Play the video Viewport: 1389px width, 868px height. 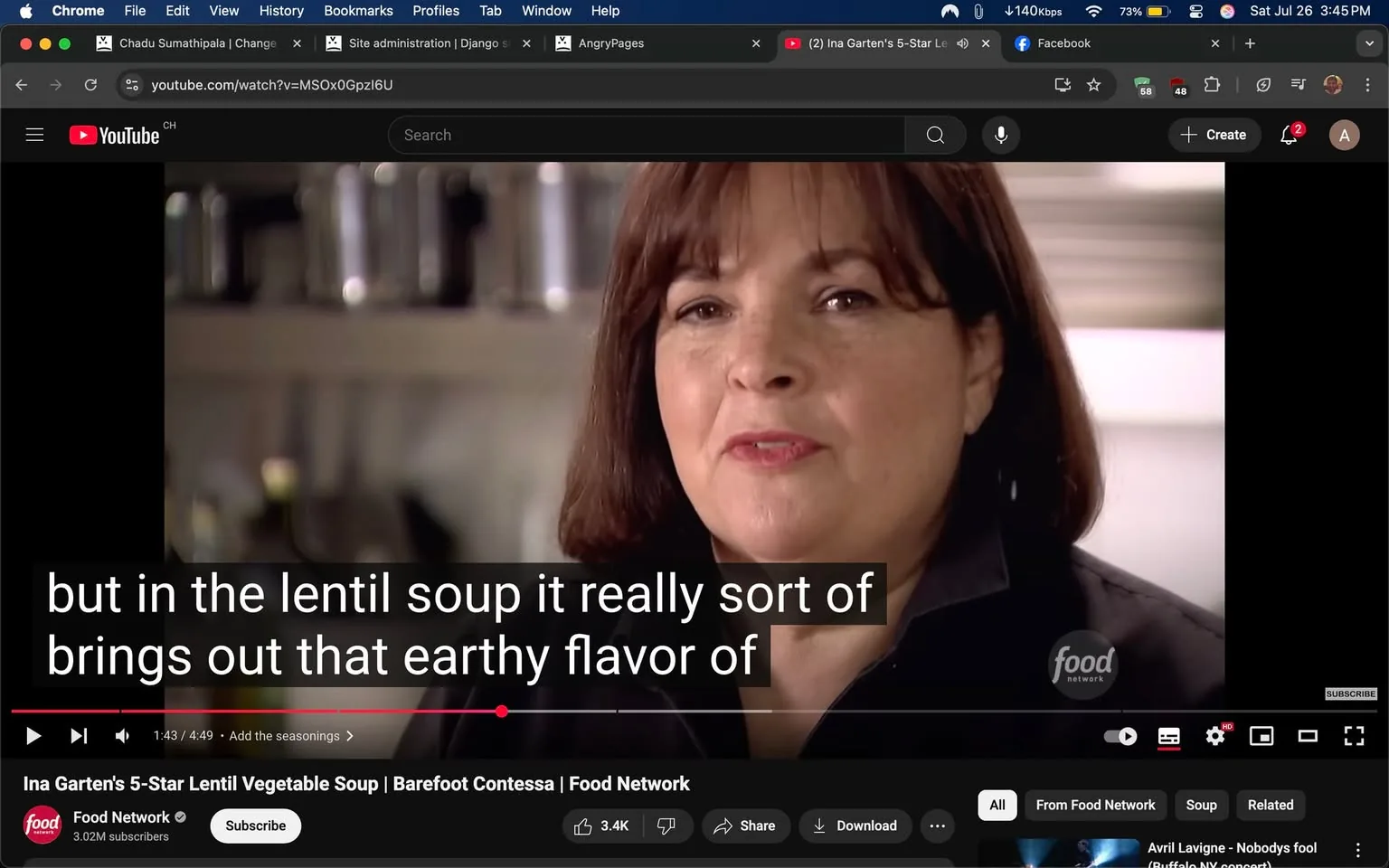(x=33, y=736)
